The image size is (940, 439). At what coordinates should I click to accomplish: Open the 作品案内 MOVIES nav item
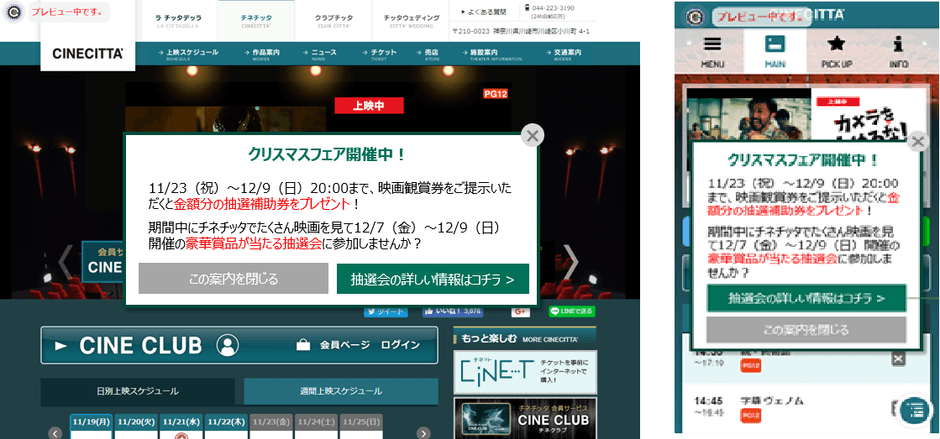click(262, 54)
